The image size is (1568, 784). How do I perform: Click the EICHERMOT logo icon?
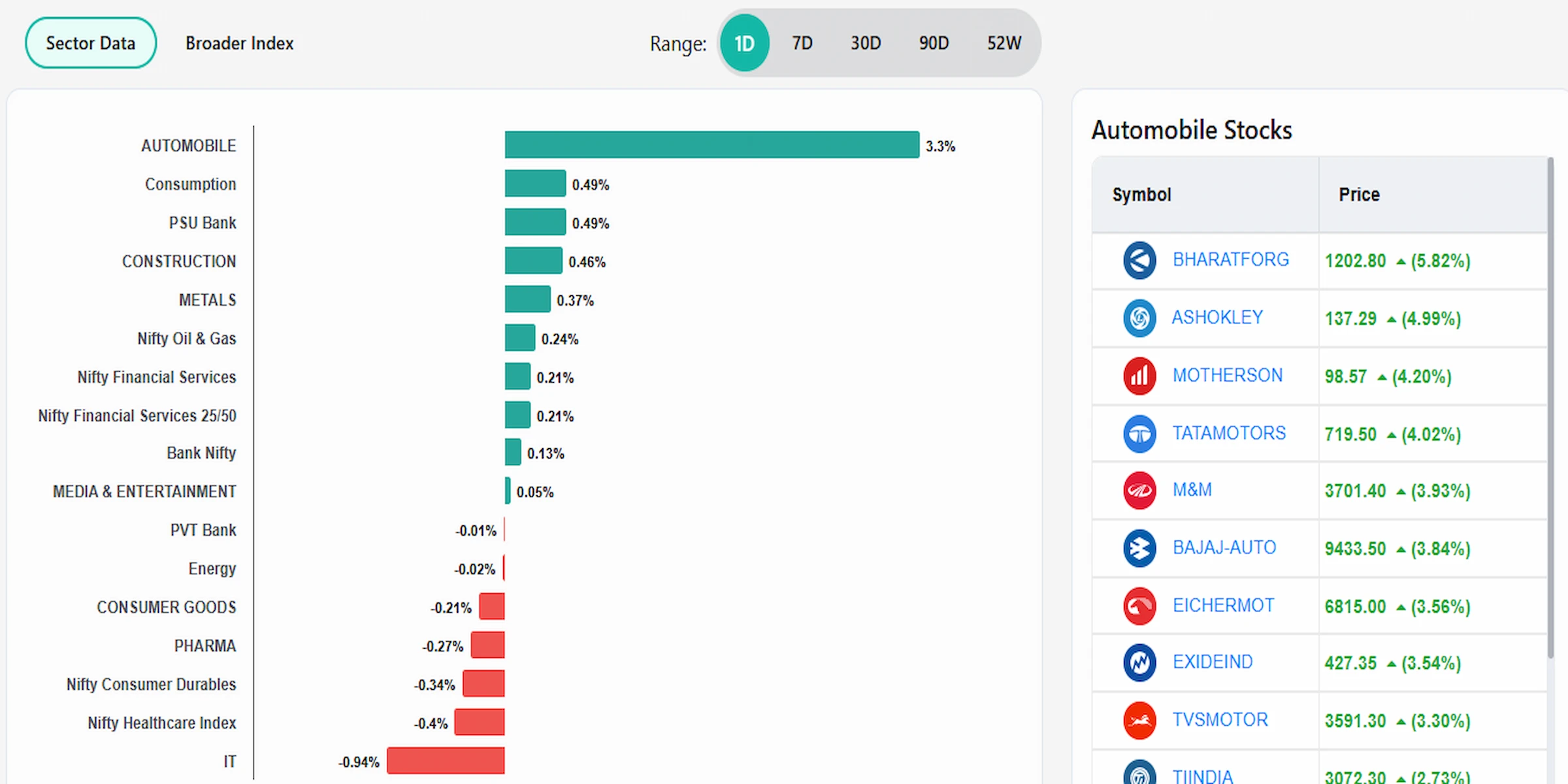[1139, 606]
